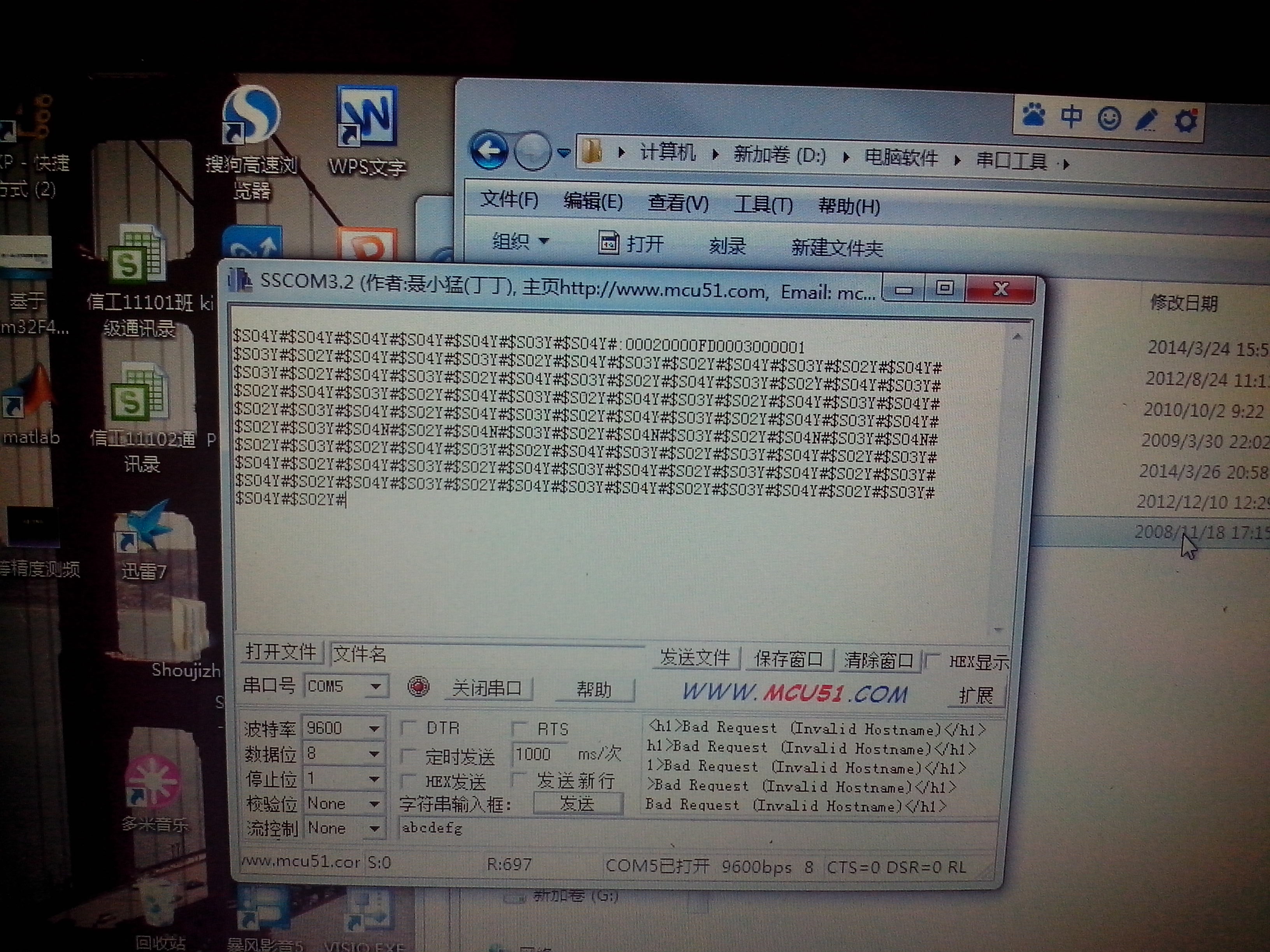Viewport: 1270px width, 952px height.
Task: Open the 编辑(E) menu in Explorer
Action: 593,201
